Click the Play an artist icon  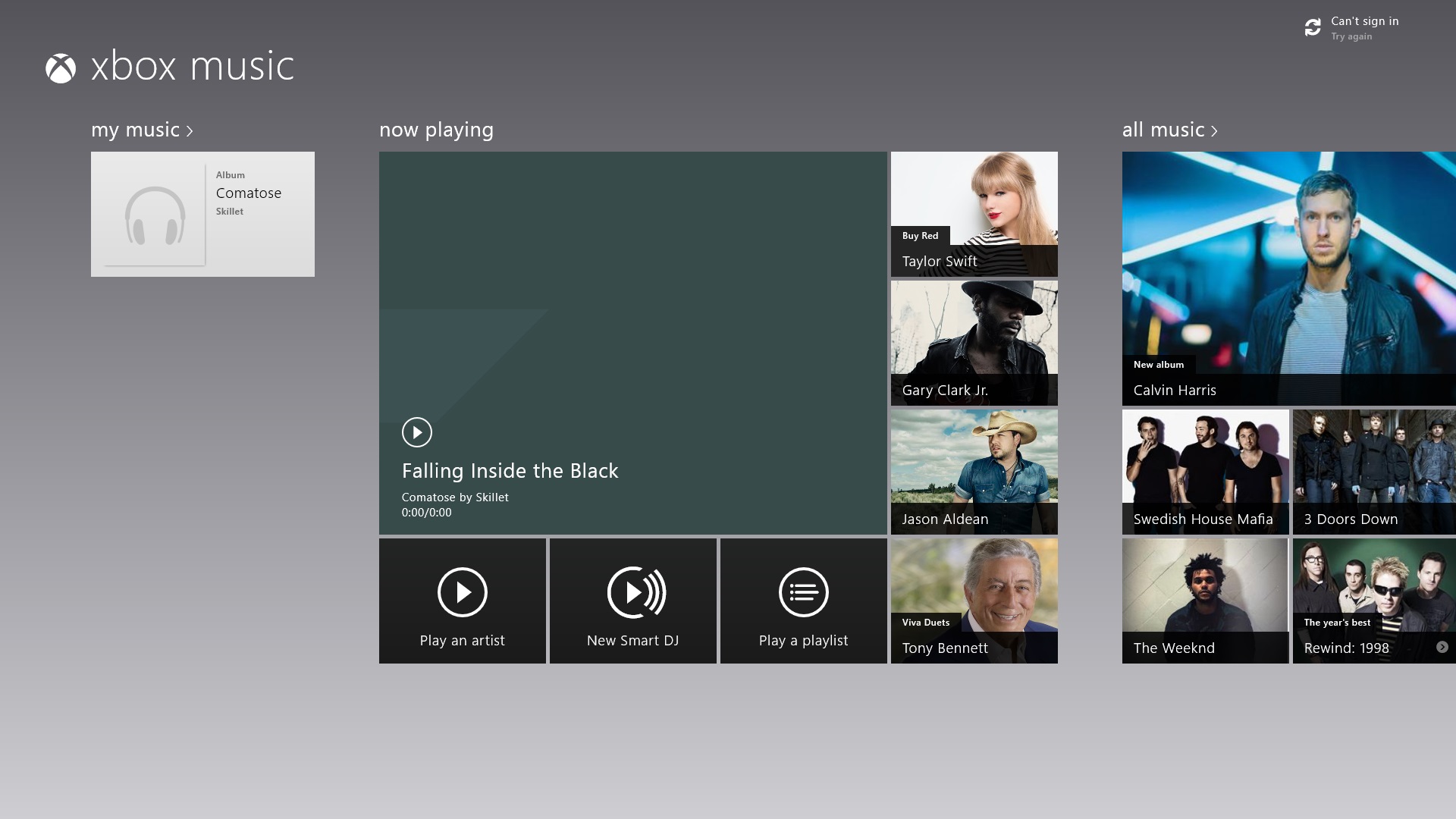(x=463, y=592)
